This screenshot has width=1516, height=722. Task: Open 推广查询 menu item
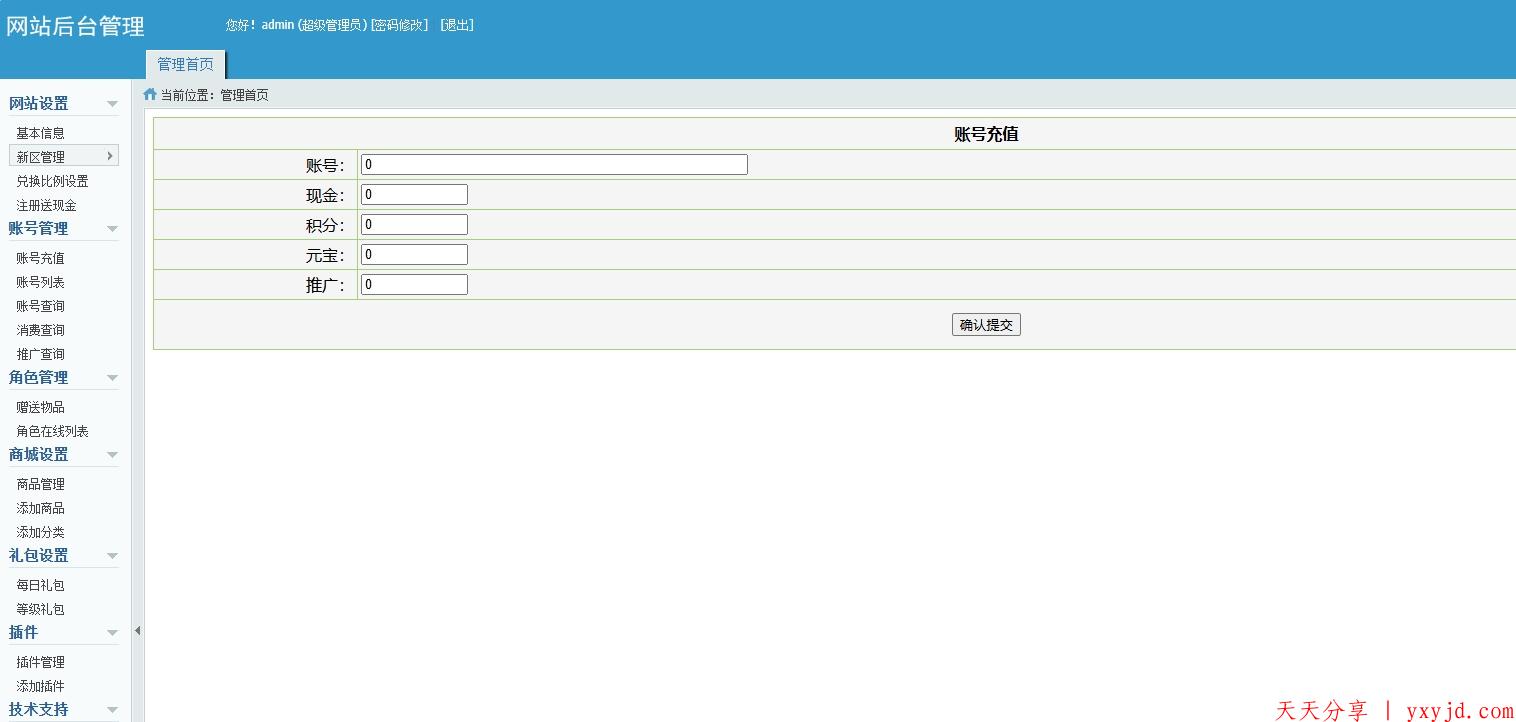[x=40, y=354]
